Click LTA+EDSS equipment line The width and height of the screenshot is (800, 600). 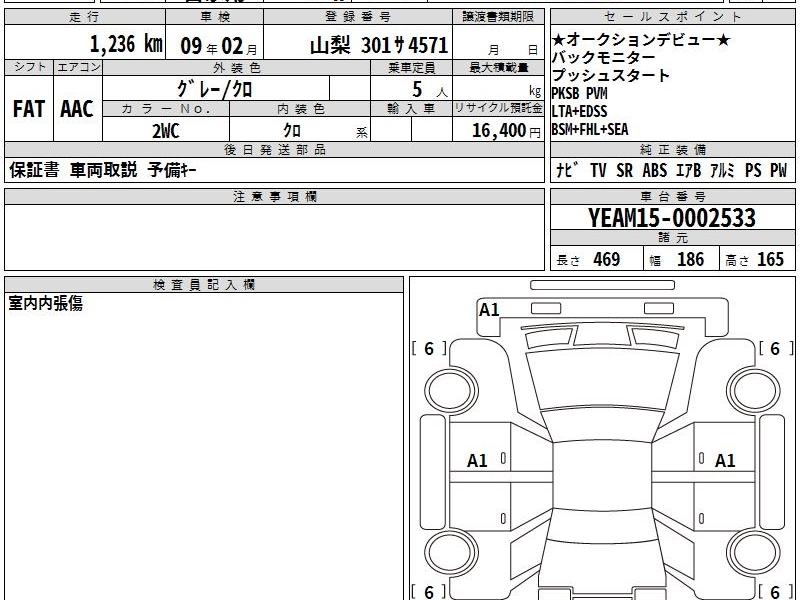point(580,111)
